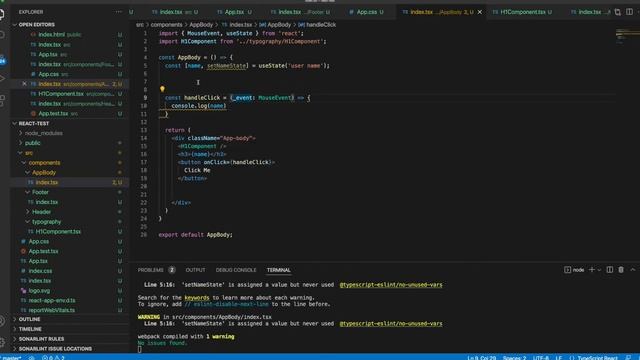Close the active AppBody index.tsx tab

click(480, 12)
